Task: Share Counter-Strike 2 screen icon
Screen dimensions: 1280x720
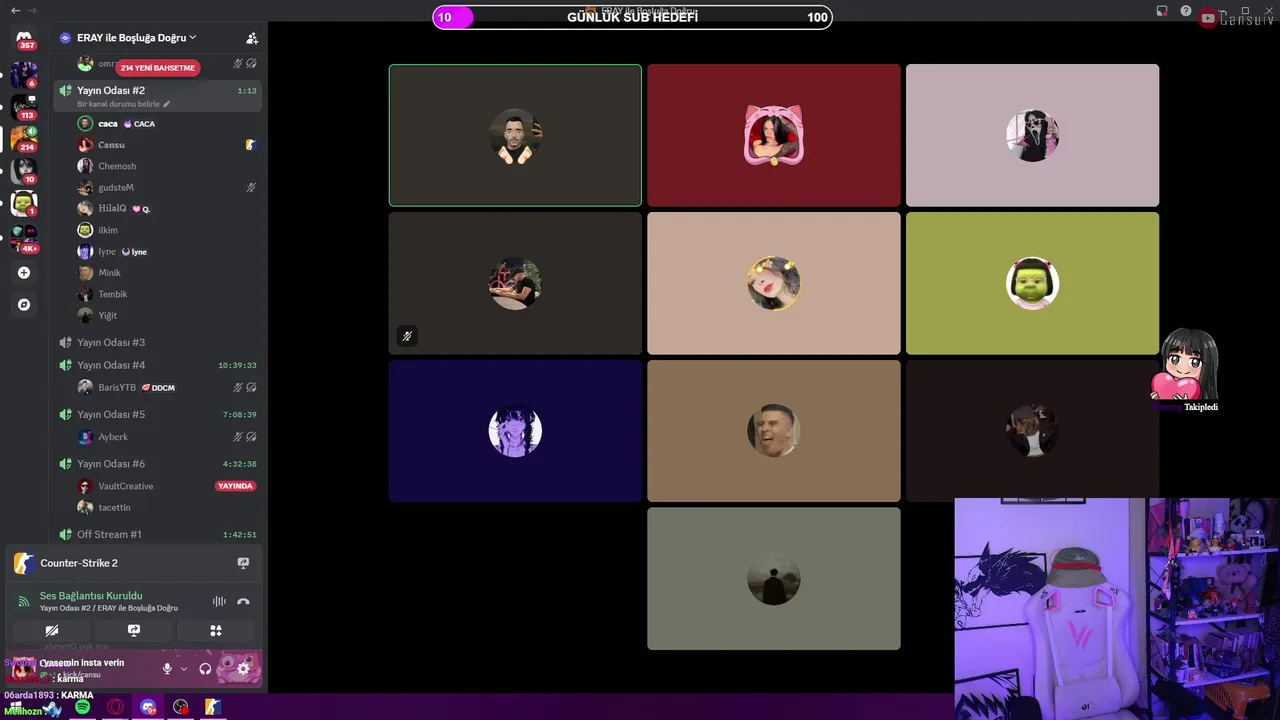Action: tap(243, 563)
